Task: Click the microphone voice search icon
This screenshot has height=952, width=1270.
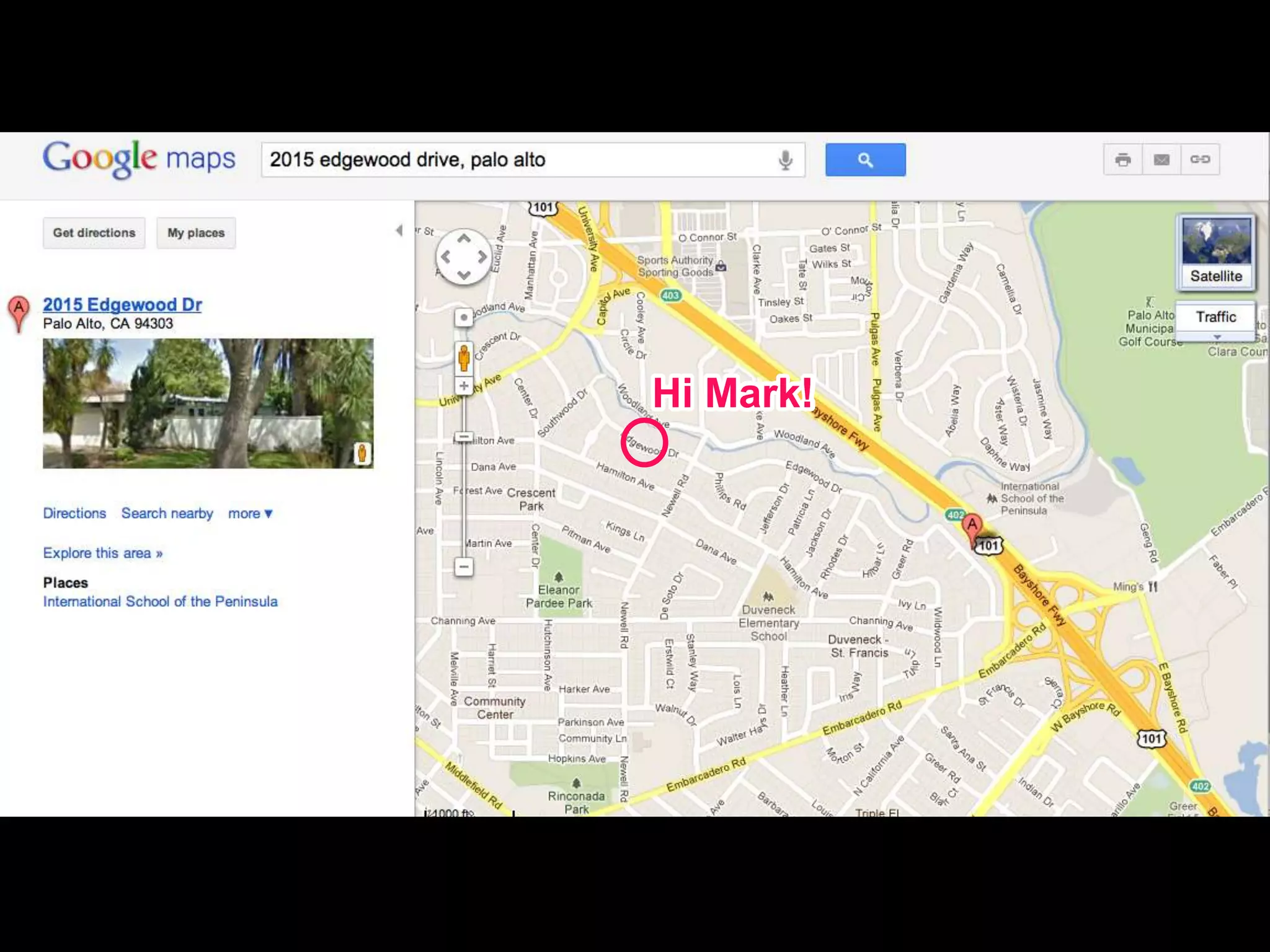Action: click(x=785, y=161)
